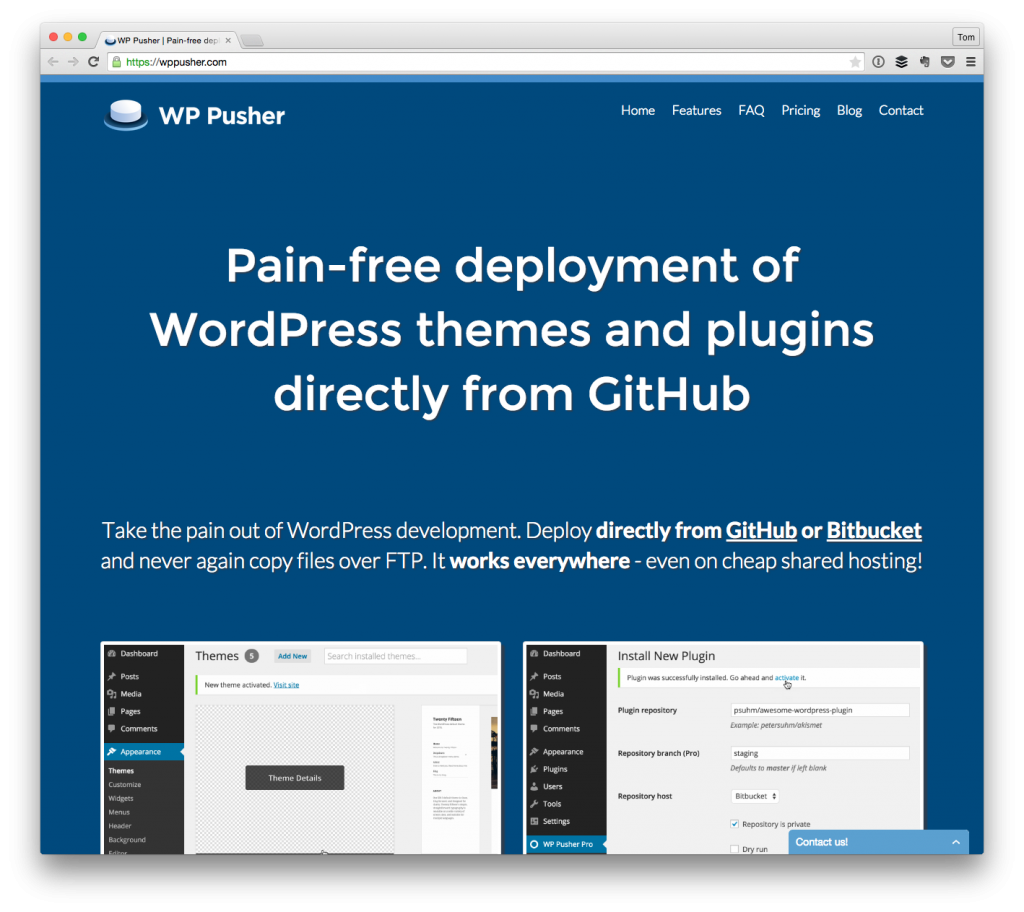Click the WP Pusher site title text

tap(222, 116)
